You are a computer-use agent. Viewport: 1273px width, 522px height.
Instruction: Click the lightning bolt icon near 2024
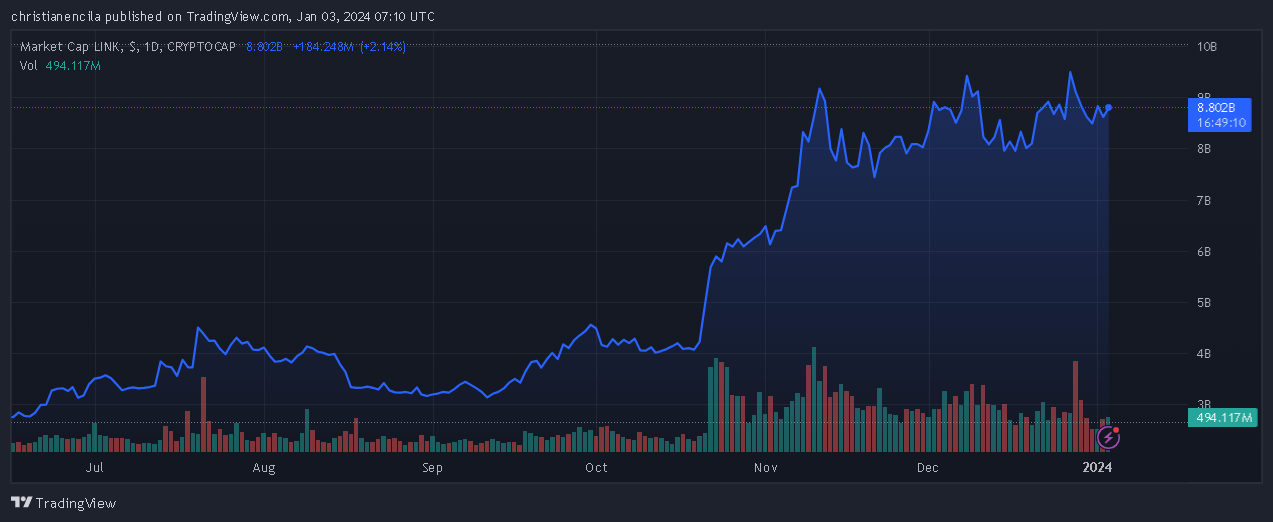pos(1108,437)
